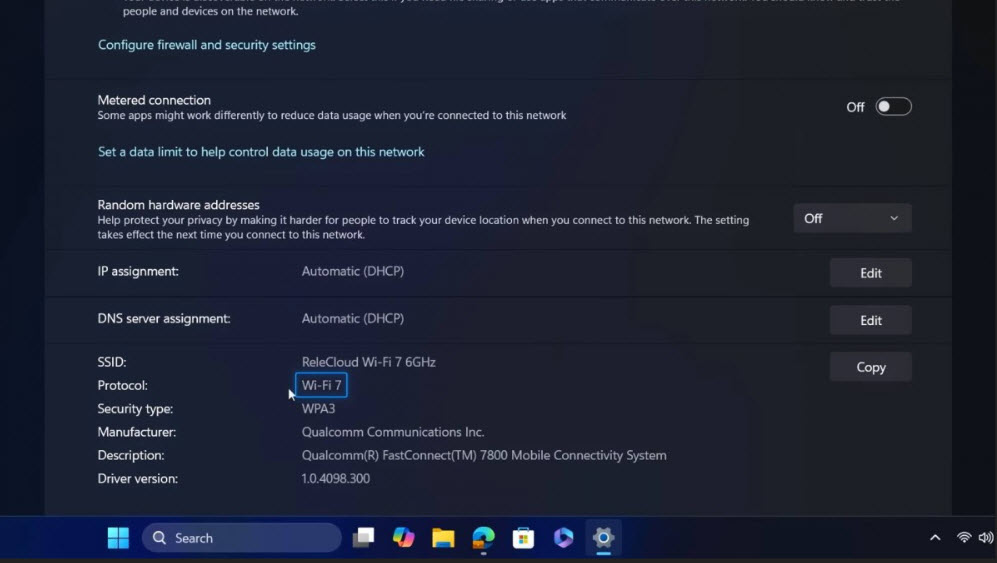
Task: Click the Driver version: label
Action: [137, 478]
